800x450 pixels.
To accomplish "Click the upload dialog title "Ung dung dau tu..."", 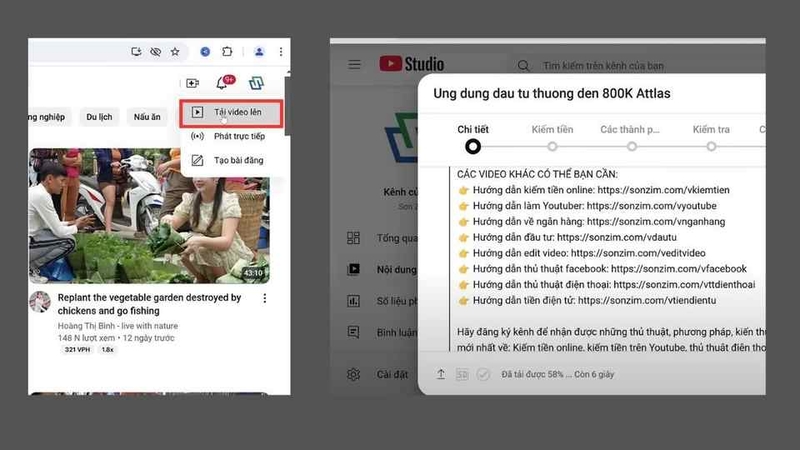I will (x=552, y=93).
